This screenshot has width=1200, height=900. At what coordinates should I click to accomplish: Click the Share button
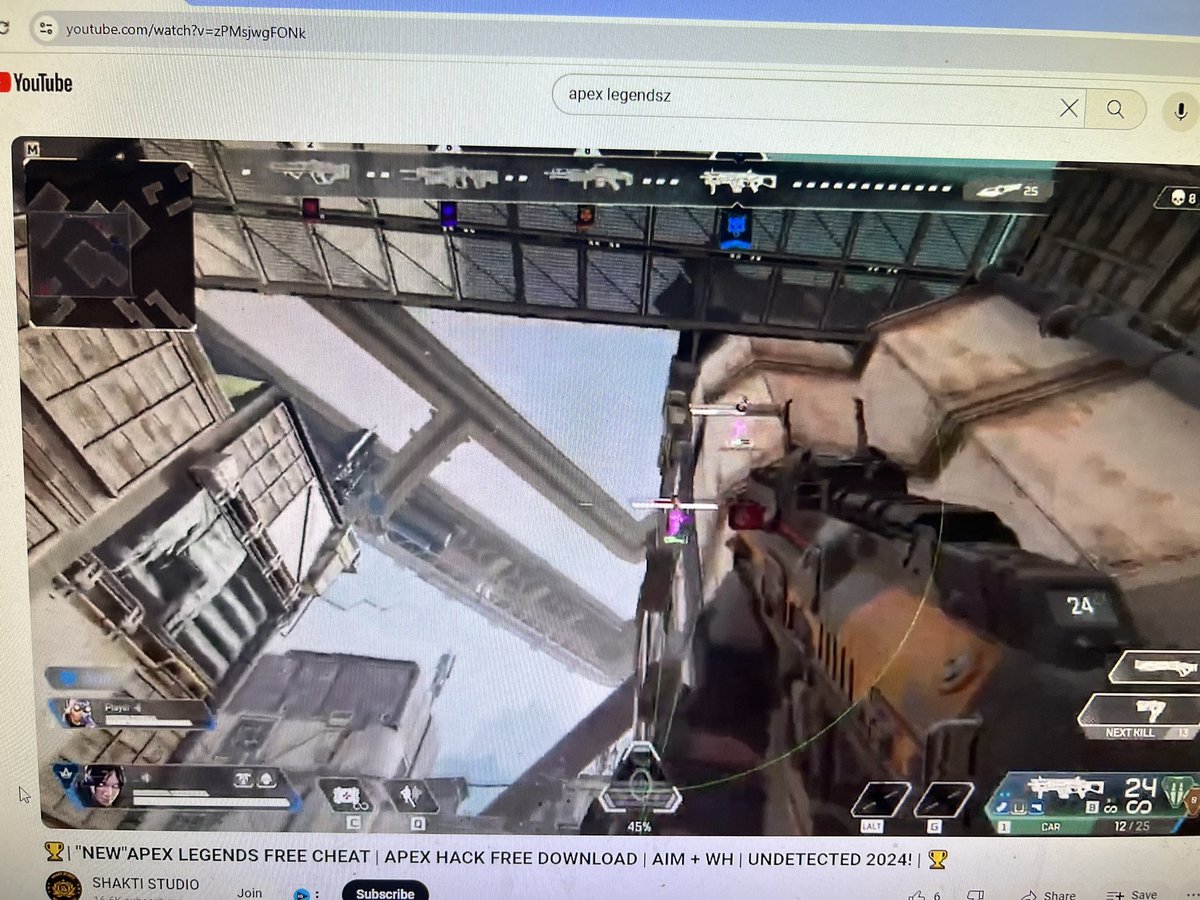(x=1048, y=895)
